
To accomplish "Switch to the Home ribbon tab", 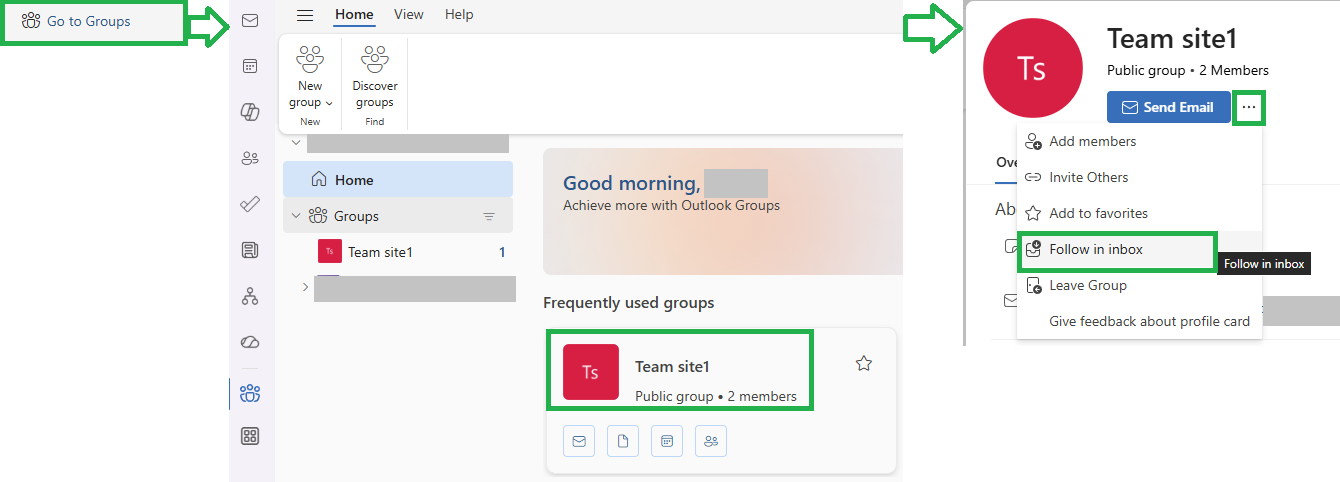I will point(354,14).
